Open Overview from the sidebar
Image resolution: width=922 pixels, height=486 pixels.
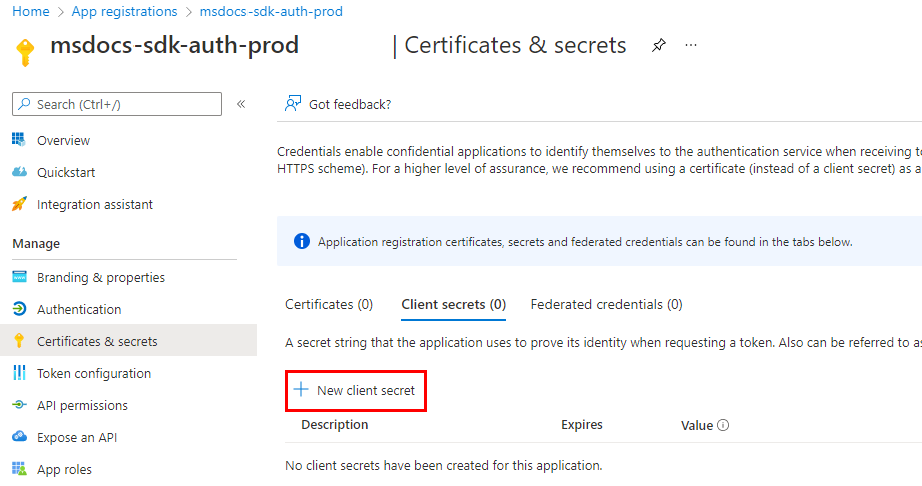coord(63,140)
